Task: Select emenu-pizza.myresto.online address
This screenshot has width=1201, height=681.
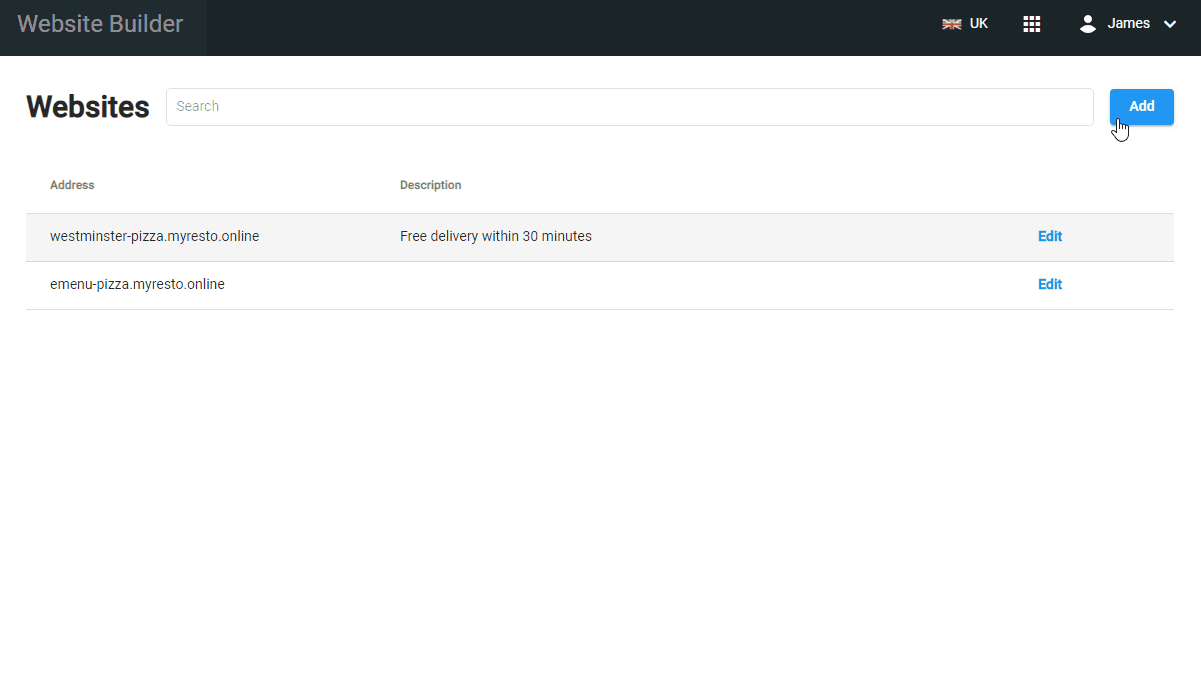Action: pos(137,285)
